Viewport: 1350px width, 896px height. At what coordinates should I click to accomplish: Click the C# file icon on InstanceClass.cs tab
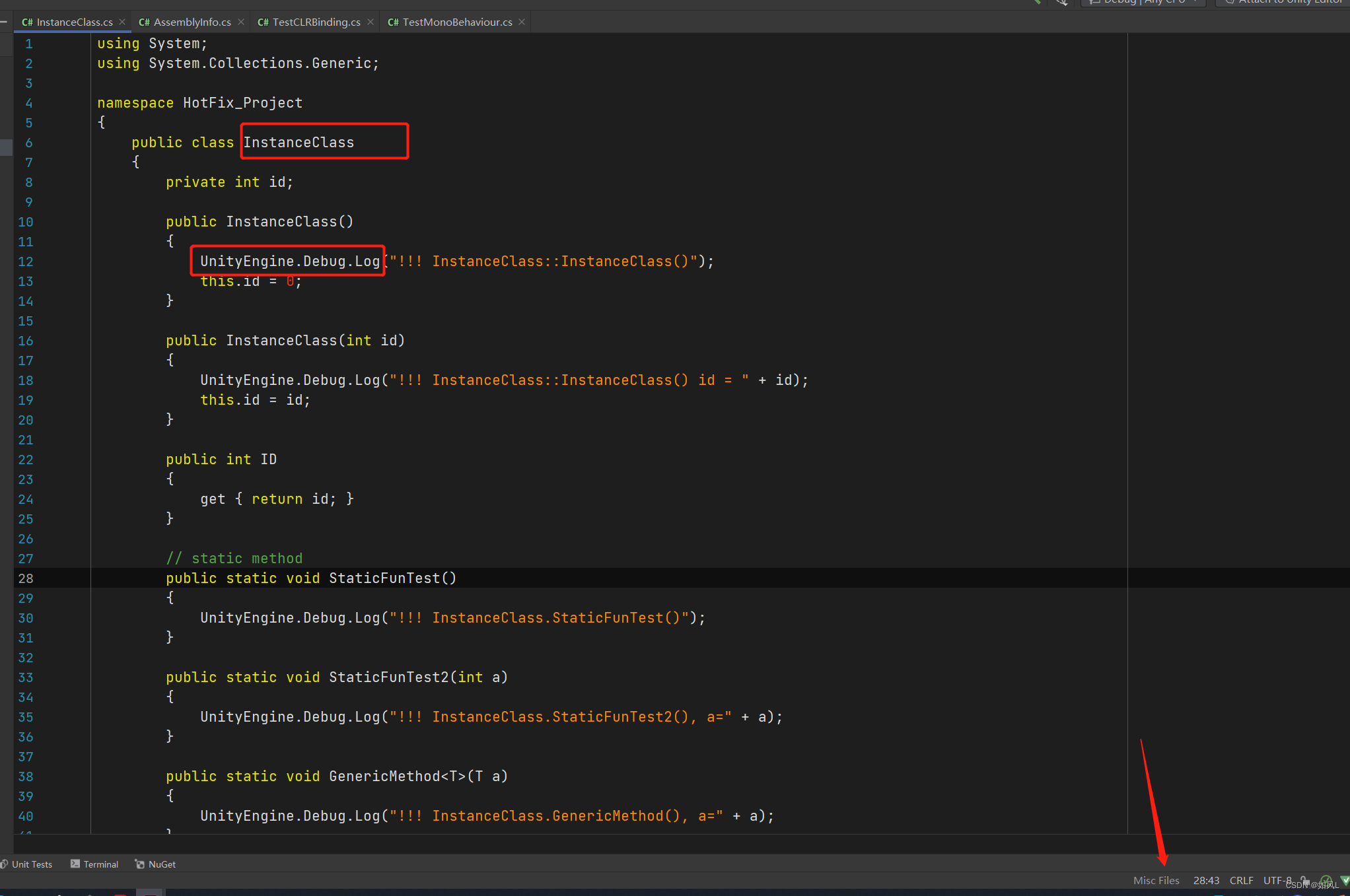pos(27,22)
